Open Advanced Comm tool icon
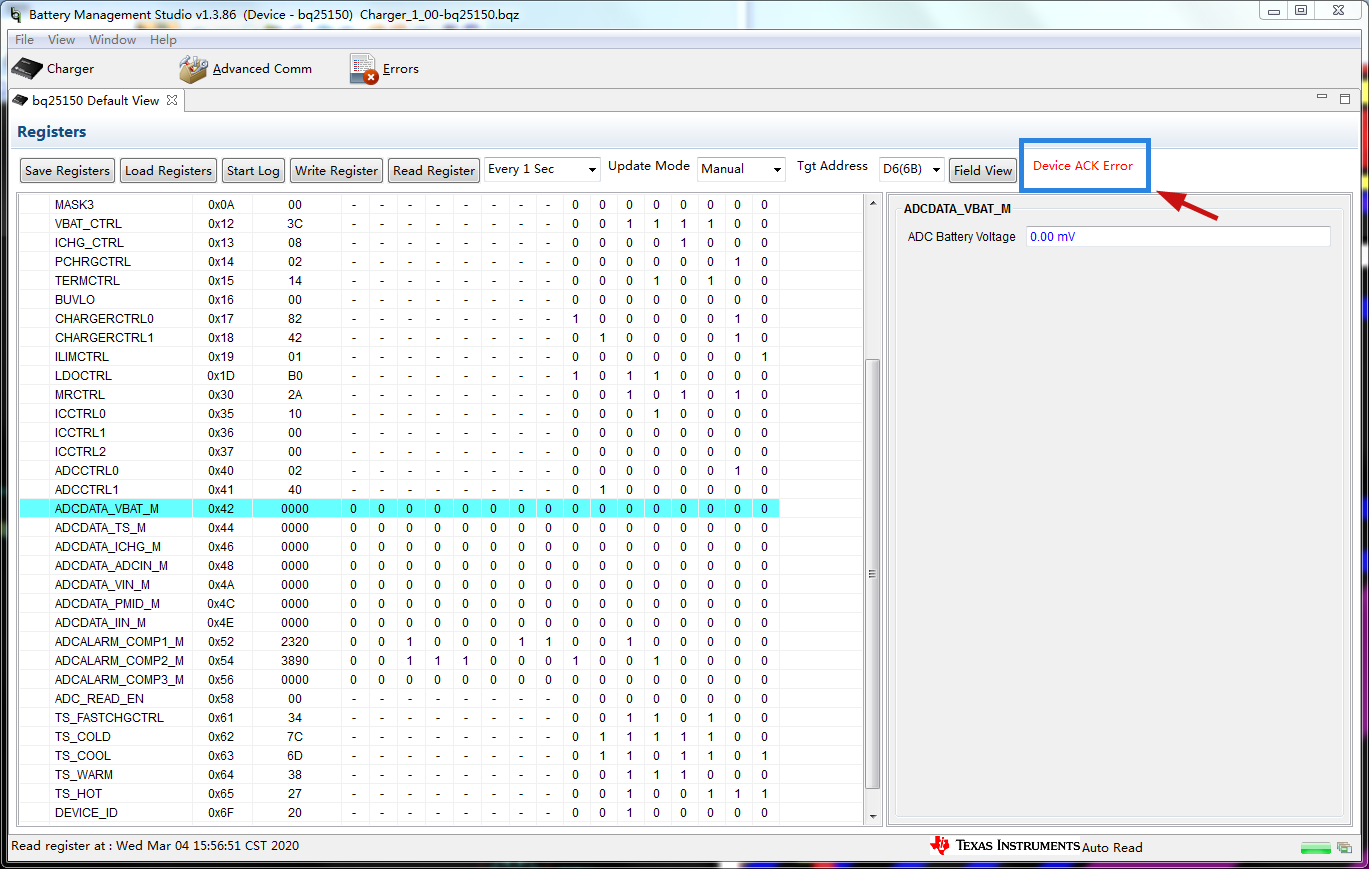Image resolution: width=1369 pixels, height=869 pixels. 193,69
